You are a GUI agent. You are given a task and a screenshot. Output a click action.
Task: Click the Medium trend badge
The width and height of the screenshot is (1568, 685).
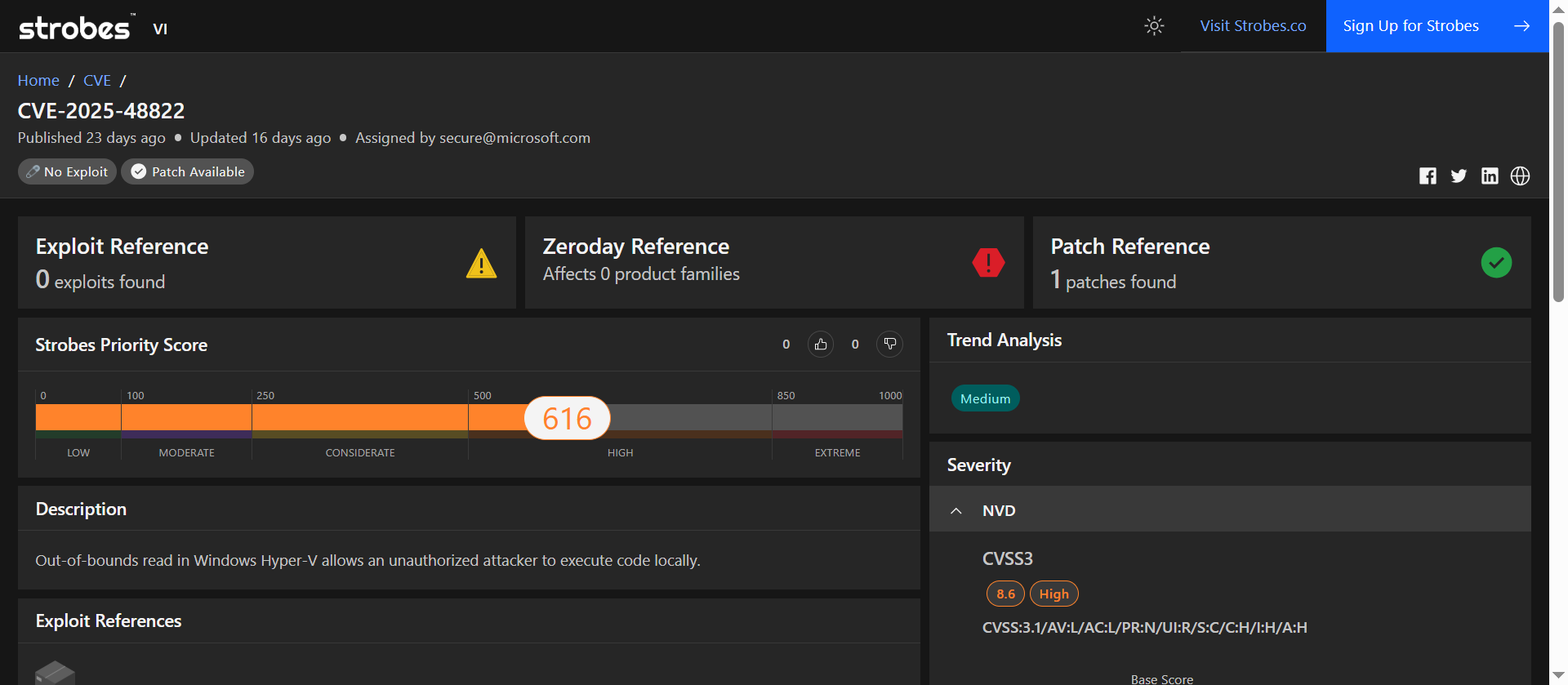[985, 398]
